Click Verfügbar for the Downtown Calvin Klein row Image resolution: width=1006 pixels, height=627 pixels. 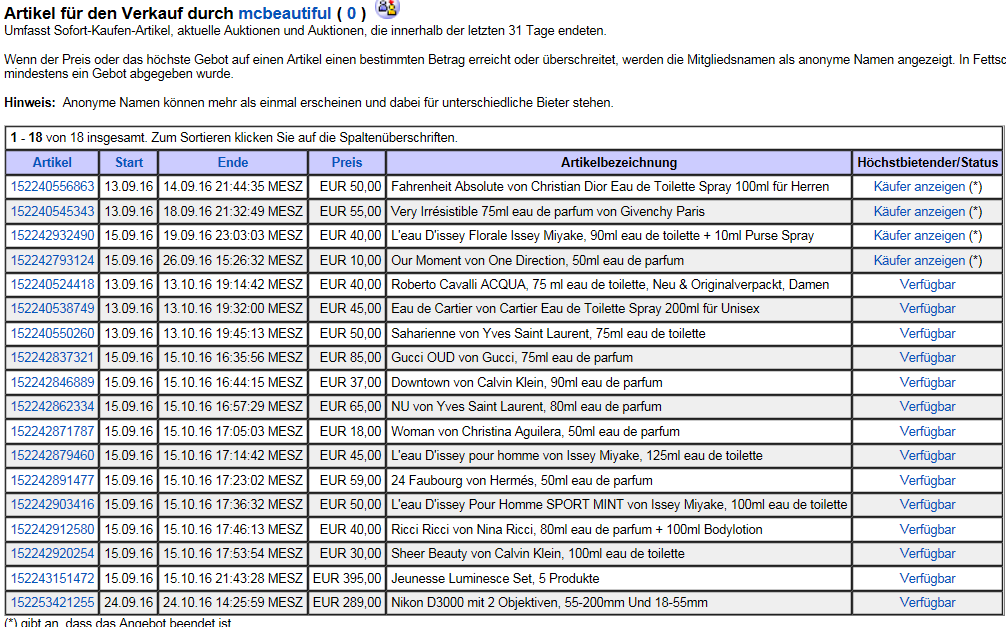click(927, 382)
